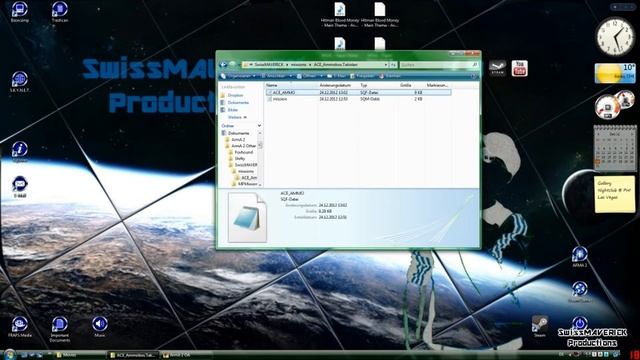Launch the ARMA 2 desktop shortcut

coord(579,255)
